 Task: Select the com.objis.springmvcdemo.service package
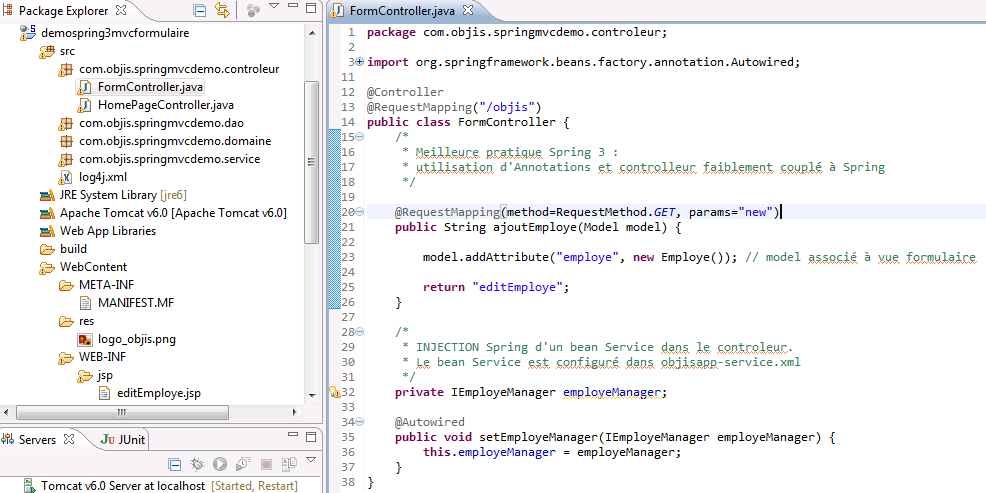point(169,159)
